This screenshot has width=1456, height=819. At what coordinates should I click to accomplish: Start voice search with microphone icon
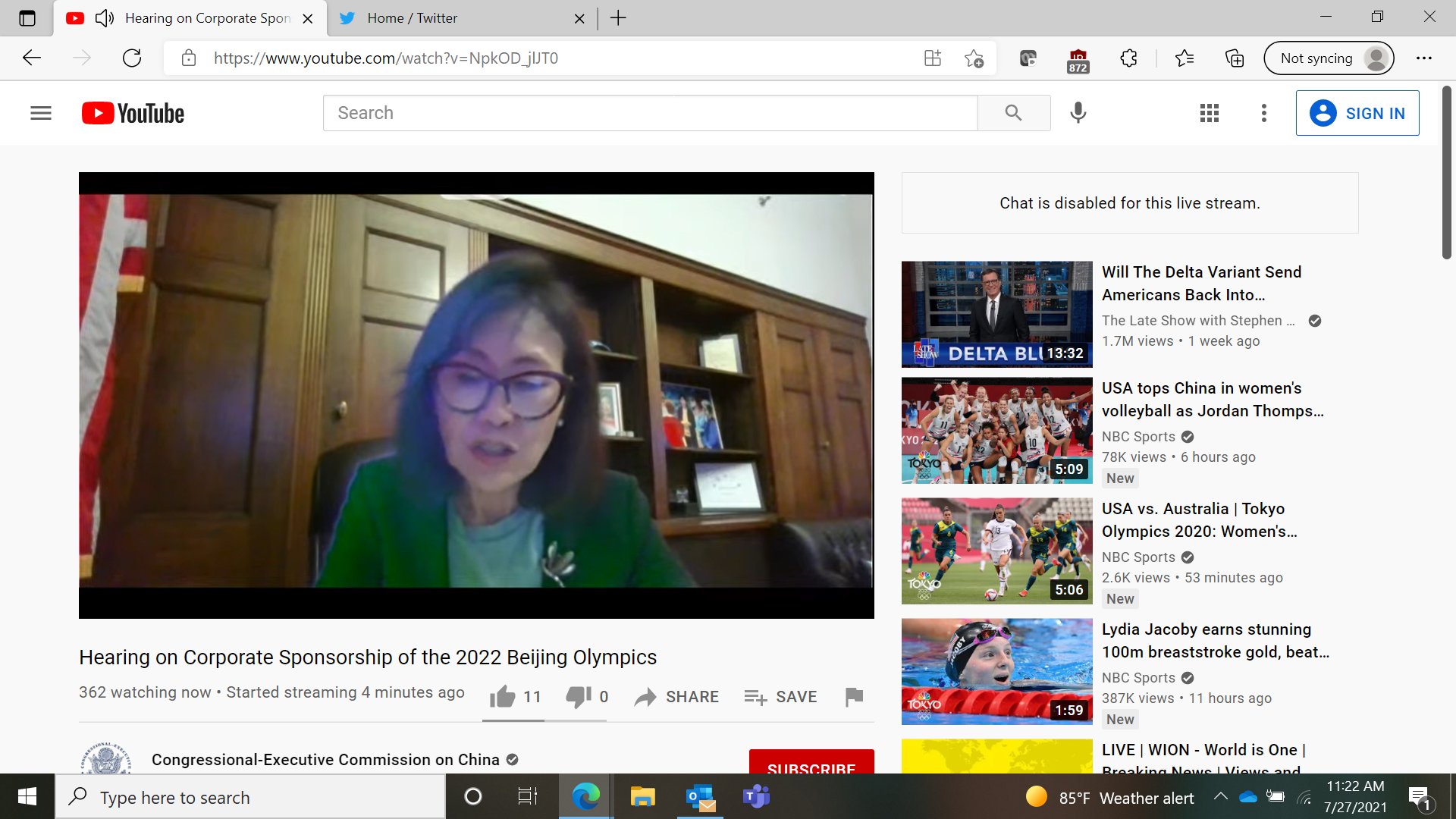pos(1078,113)
